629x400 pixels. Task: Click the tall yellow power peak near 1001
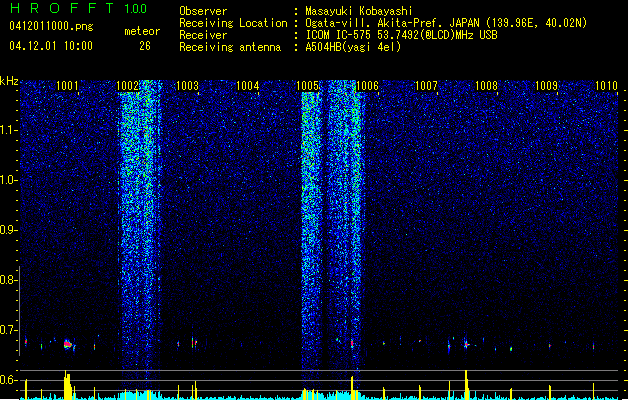point(67,385)
